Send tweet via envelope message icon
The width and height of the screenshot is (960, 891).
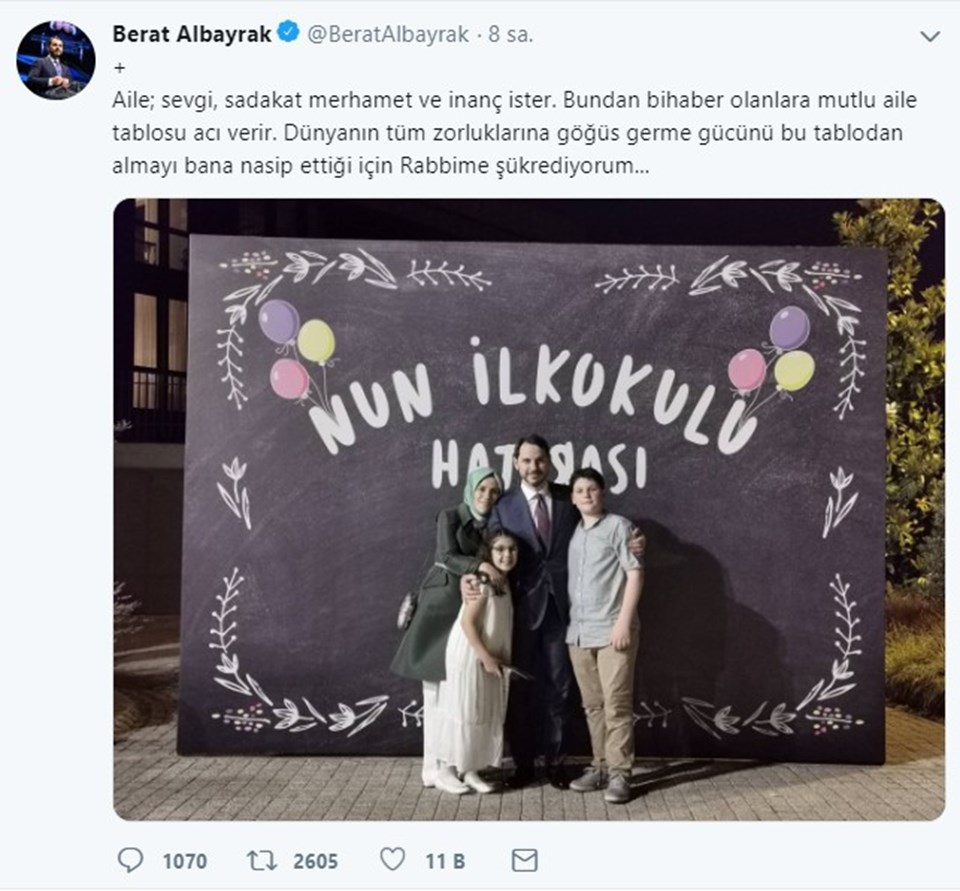(525, 860)
